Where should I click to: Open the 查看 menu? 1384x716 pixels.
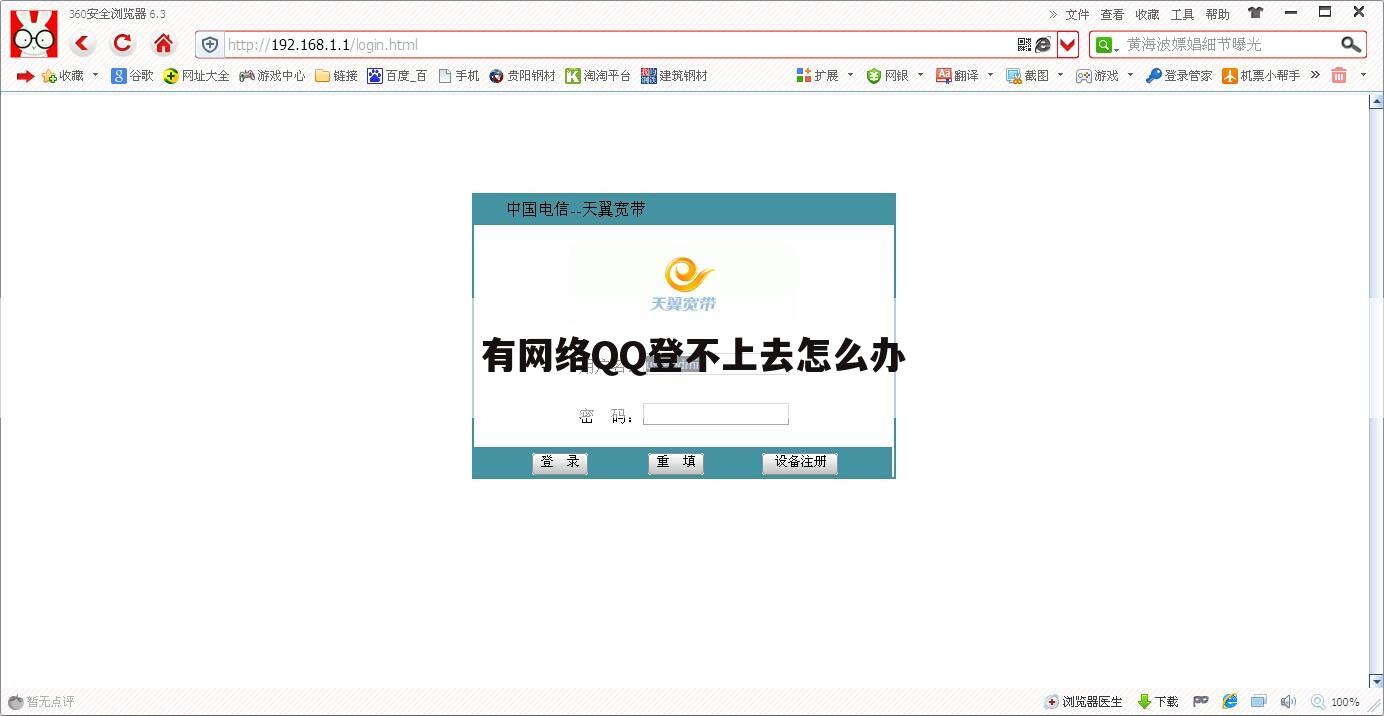[x=1112, y=14]
